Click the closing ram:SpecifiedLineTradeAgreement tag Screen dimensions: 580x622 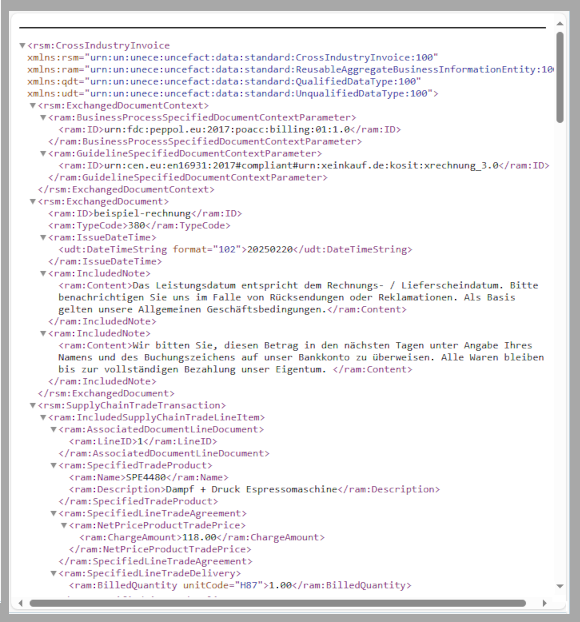pyautogui.click(x=156, y=561)
